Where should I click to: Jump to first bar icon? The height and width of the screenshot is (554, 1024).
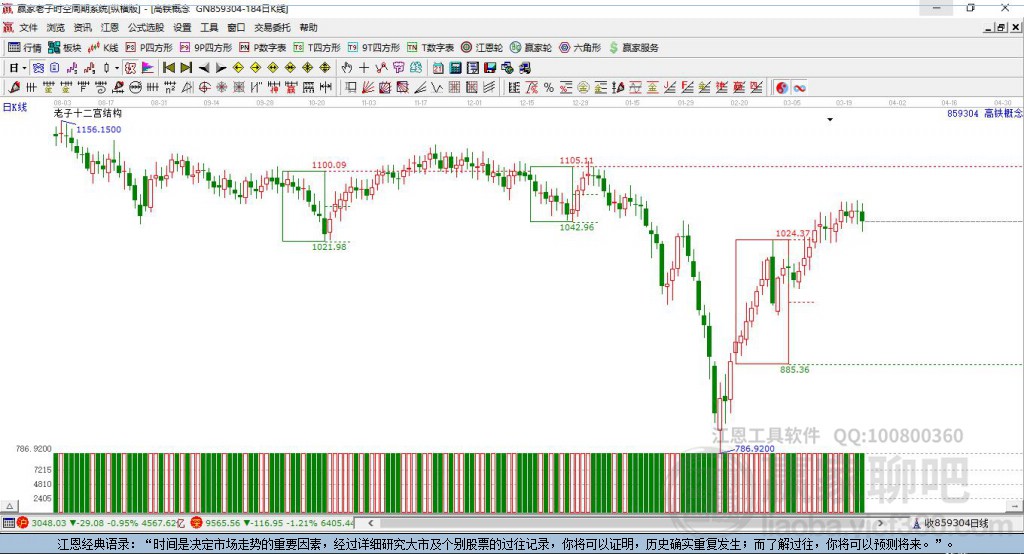point(169,68)
